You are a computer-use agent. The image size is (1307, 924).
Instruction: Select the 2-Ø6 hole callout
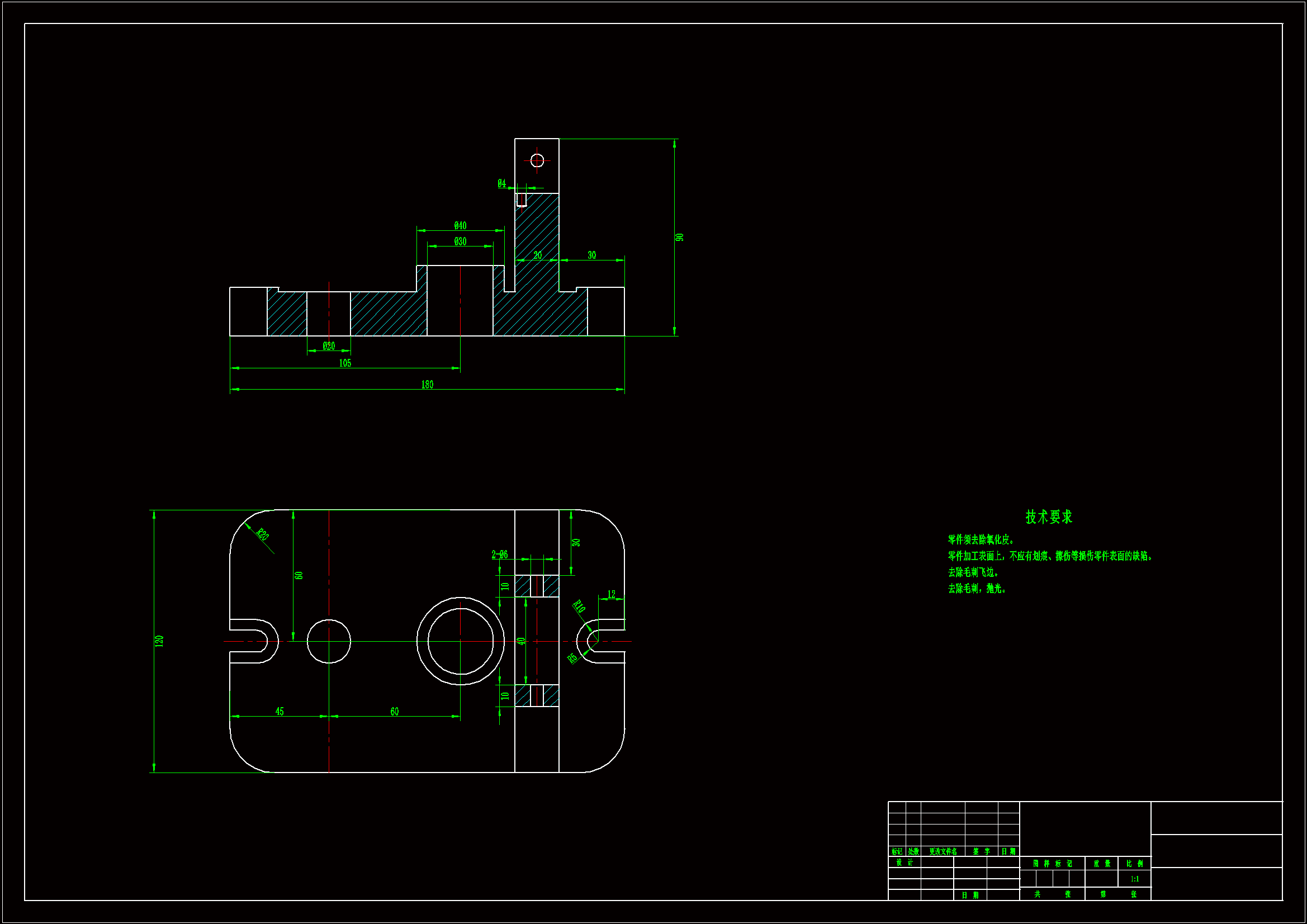coord(499,555)
